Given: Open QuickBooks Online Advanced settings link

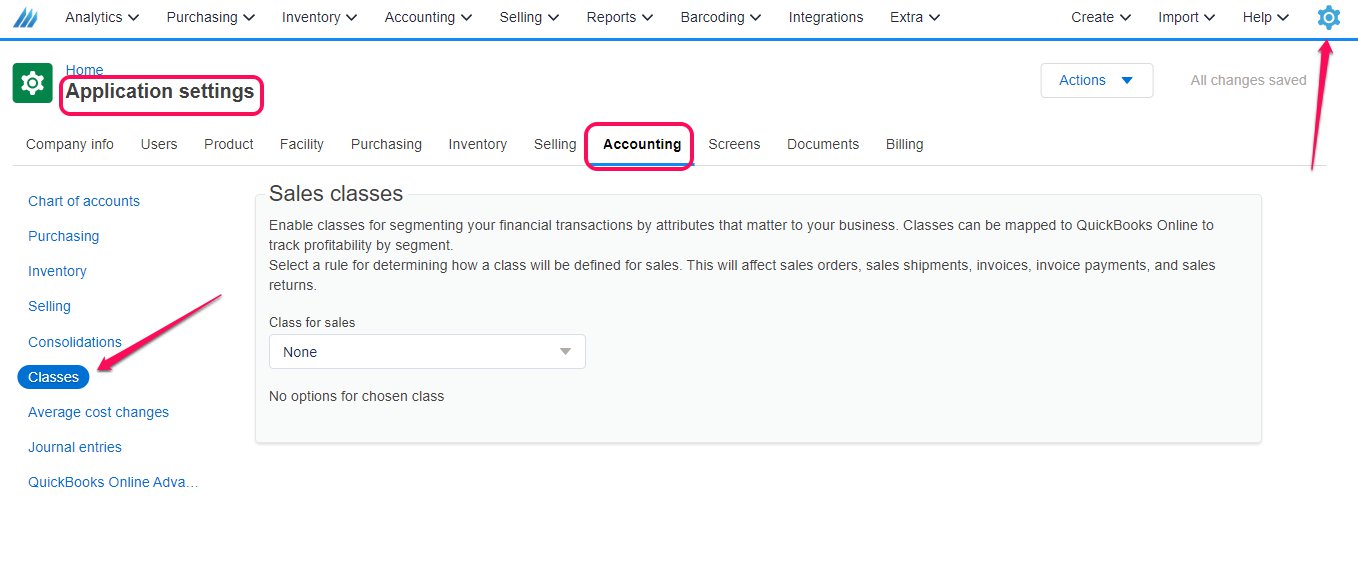Looking at the screenshot, I should coord(113,482).
